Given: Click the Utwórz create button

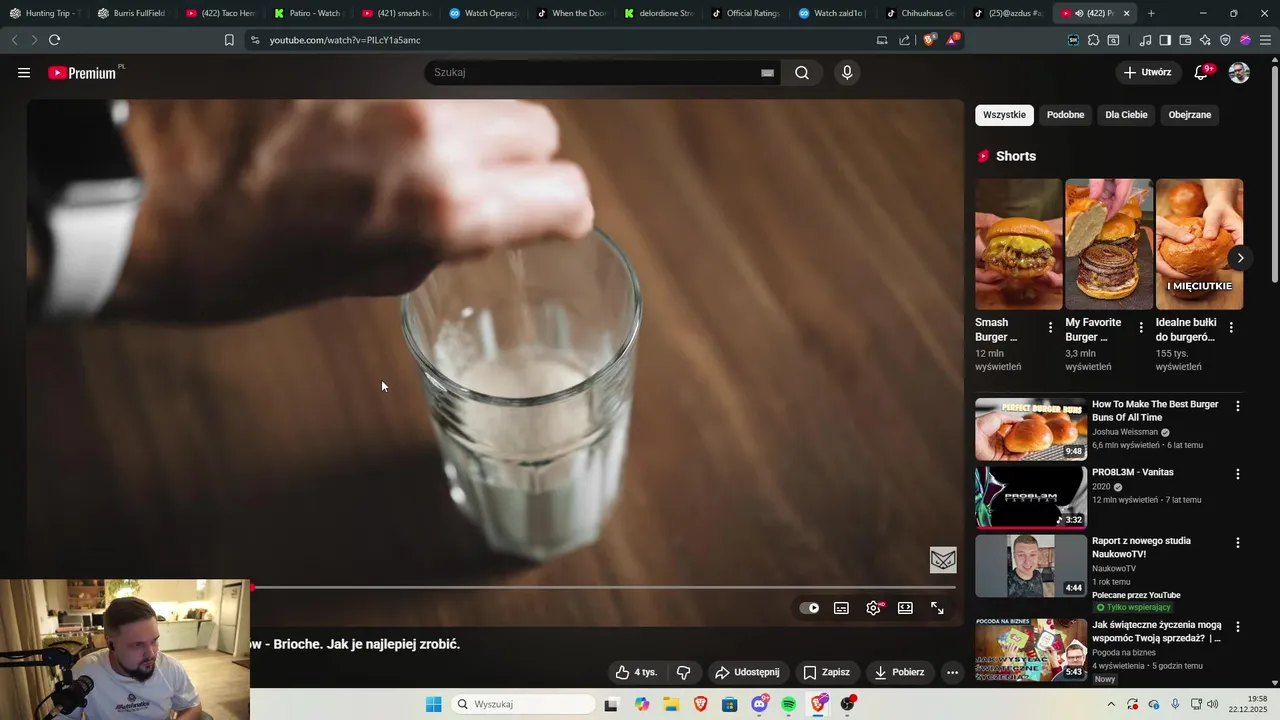Looking at the screenshot, I should click(x=1147, y=72).
